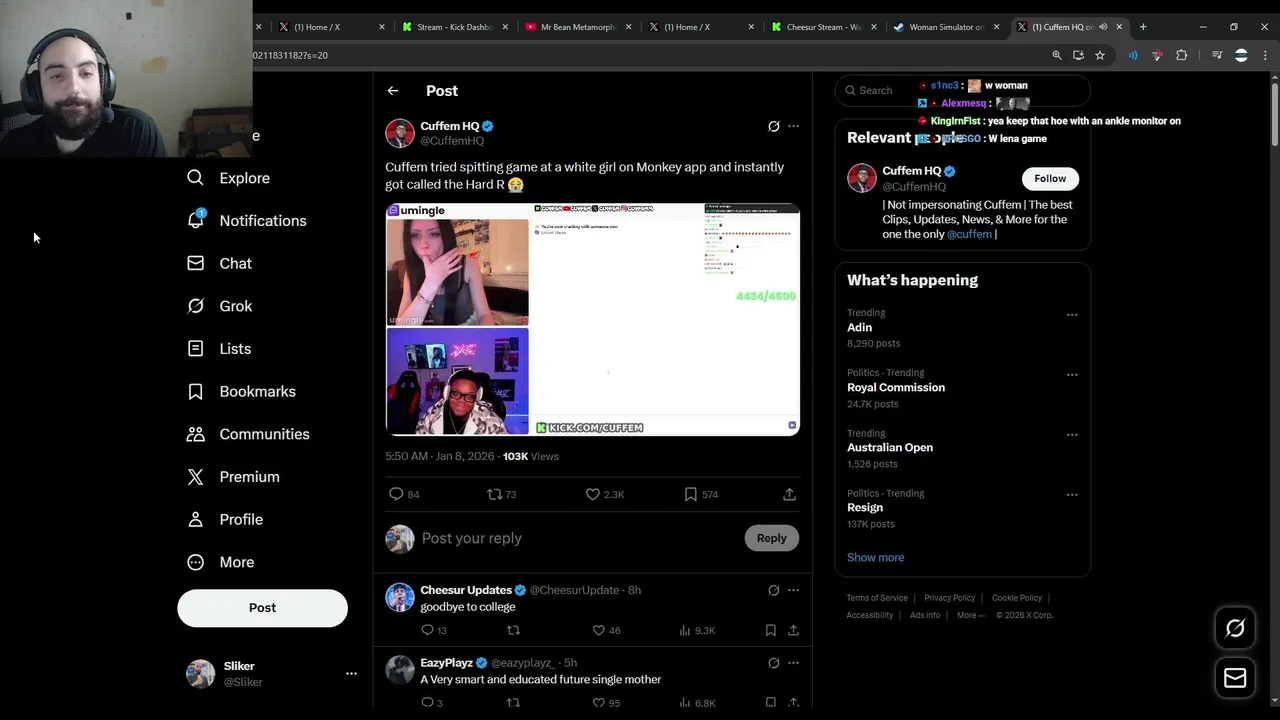Screen dimensions: 1280x720
Task: Open Communities icon in sidebar
Action: pos(196,434)
